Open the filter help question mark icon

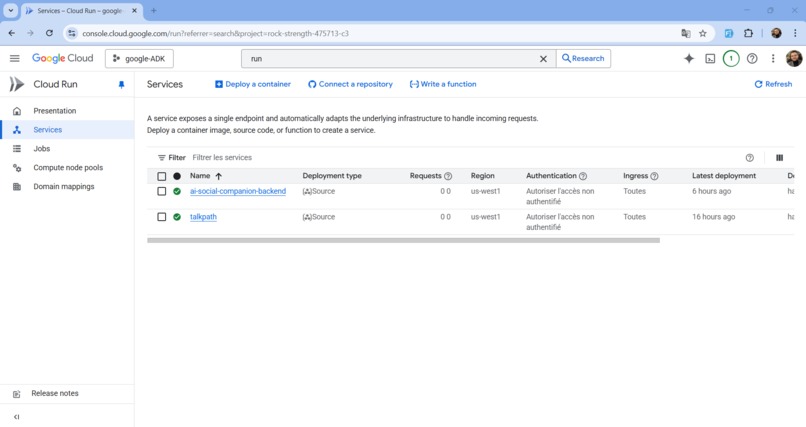point(749,158)
